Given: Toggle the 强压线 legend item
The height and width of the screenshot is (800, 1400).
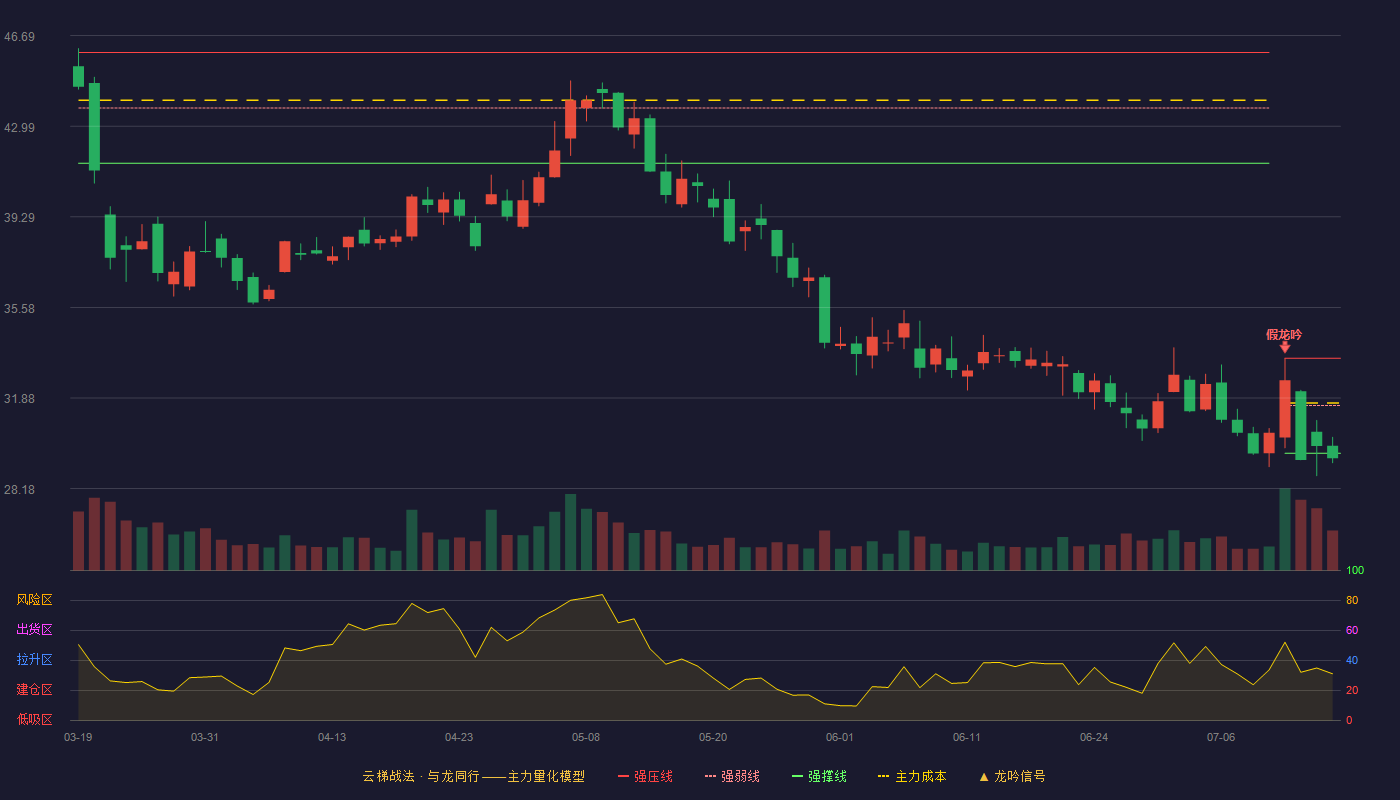Looking at the screenshot, I should pyautogui.click(x=645, y=776).
